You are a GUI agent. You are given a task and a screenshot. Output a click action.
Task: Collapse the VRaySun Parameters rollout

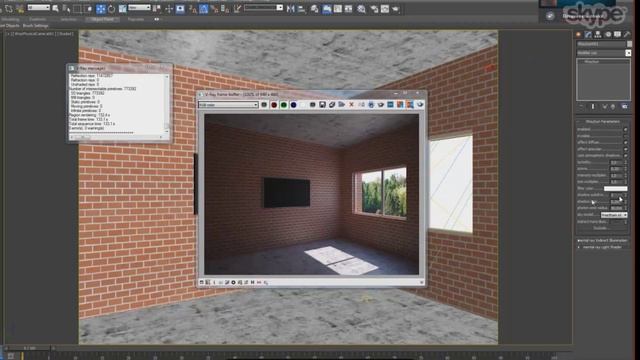pos(602,122)
